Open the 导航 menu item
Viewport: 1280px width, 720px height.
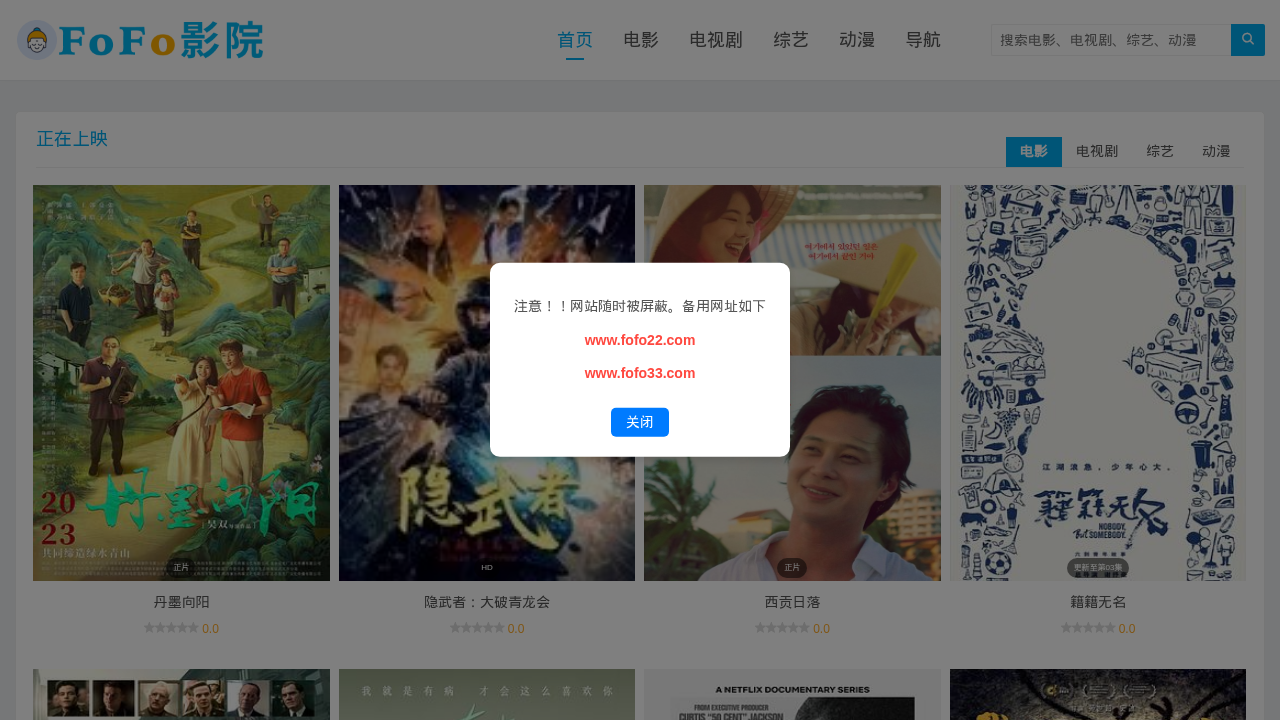(923, 40)
